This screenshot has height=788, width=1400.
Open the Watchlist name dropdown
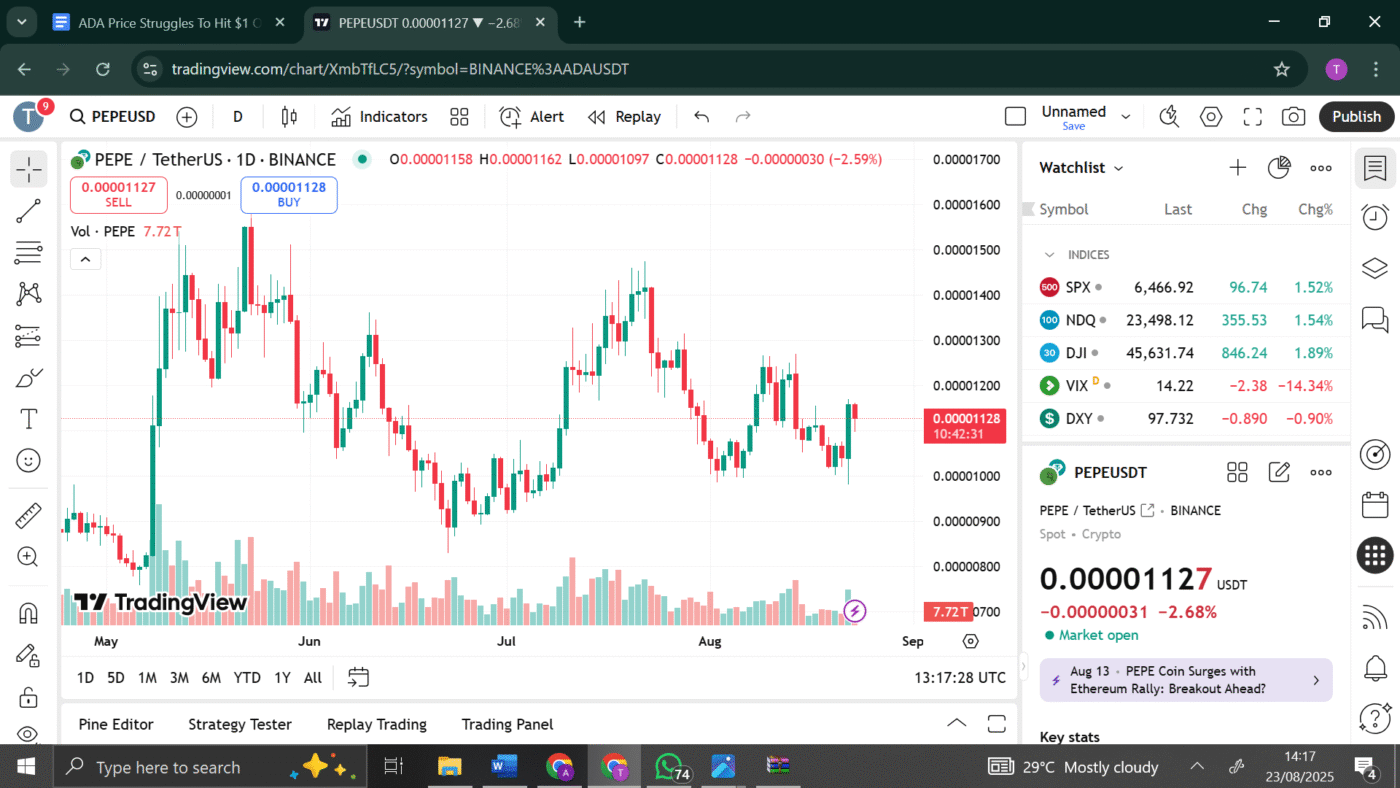[x=1082, y=168]
